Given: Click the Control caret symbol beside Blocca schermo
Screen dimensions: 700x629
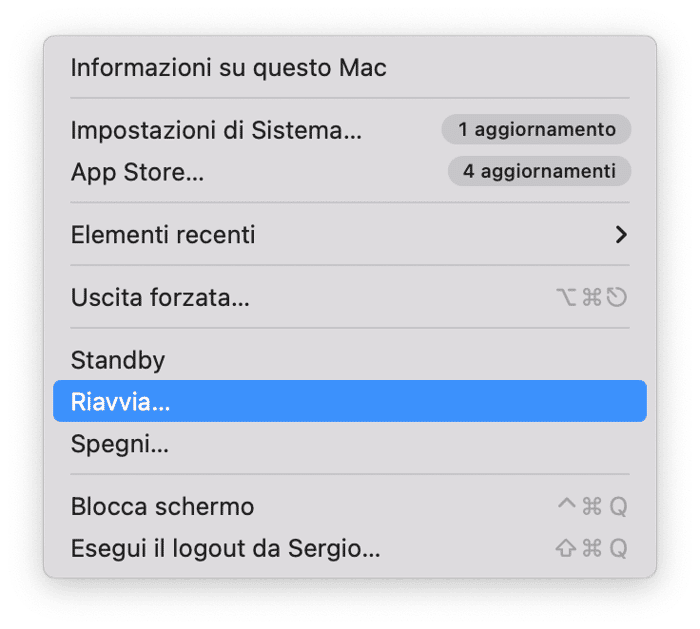Looking at the screenshot, I should (x=567, y=506).
